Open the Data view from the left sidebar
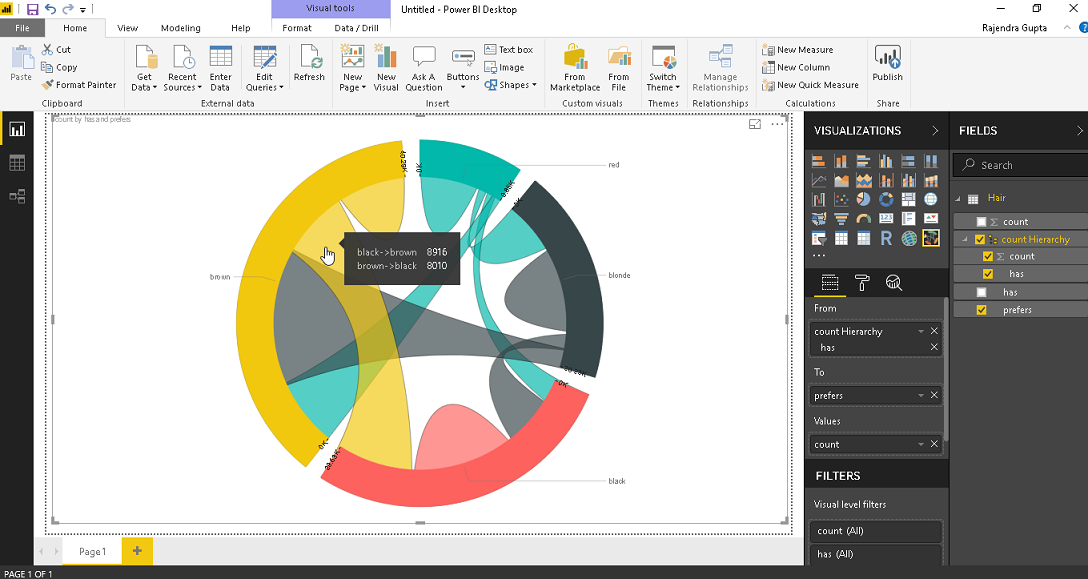Image resolution: width=1088 pixels, height=579 pixels. 17,163
